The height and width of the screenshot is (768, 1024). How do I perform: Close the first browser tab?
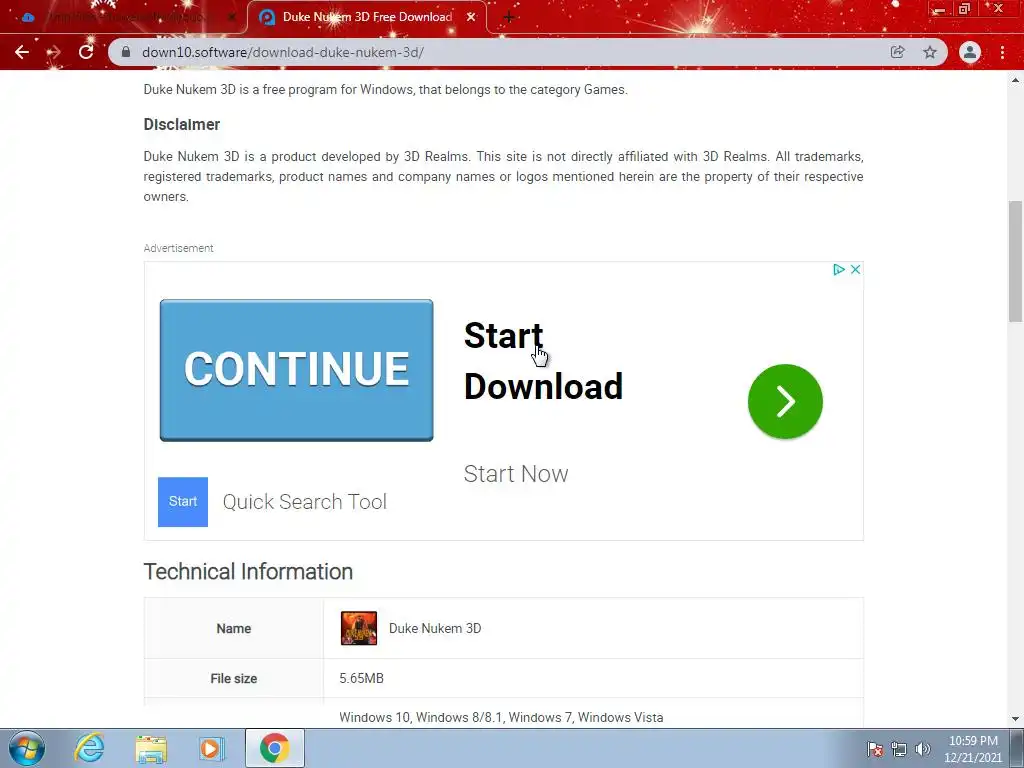point(231,17)
